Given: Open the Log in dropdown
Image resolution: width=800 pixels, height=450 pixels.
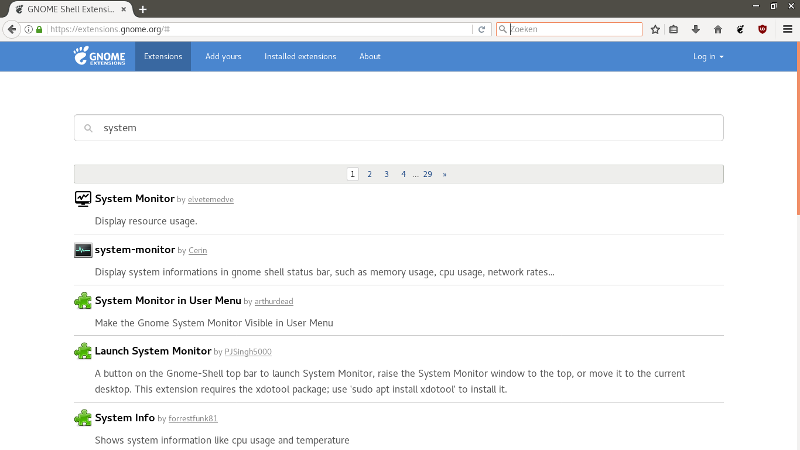Looking at the screenshot, I should 708,56.
